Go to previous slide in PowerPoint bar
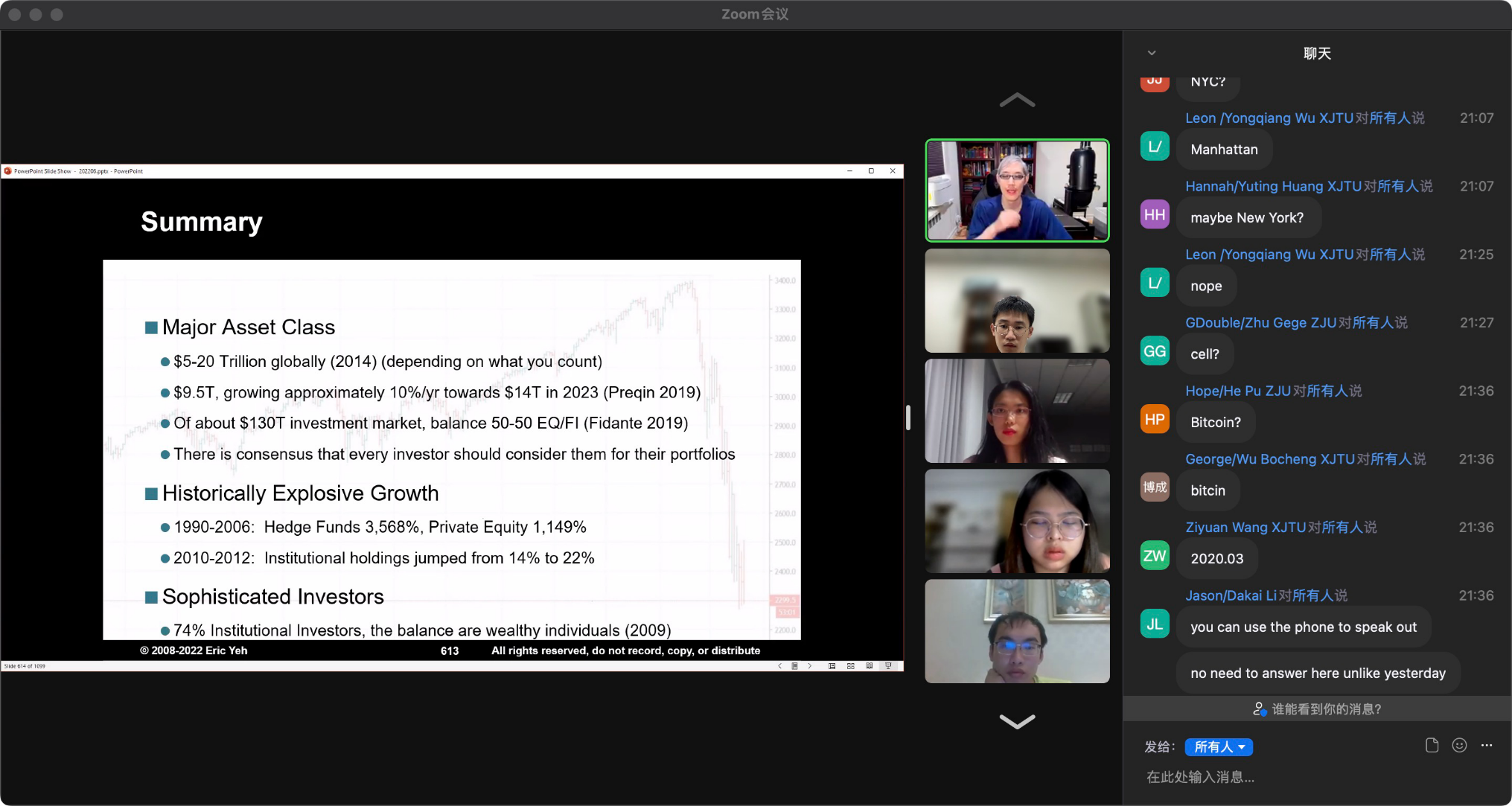The height and width of the screenshot is (806, 1512). 779,666
